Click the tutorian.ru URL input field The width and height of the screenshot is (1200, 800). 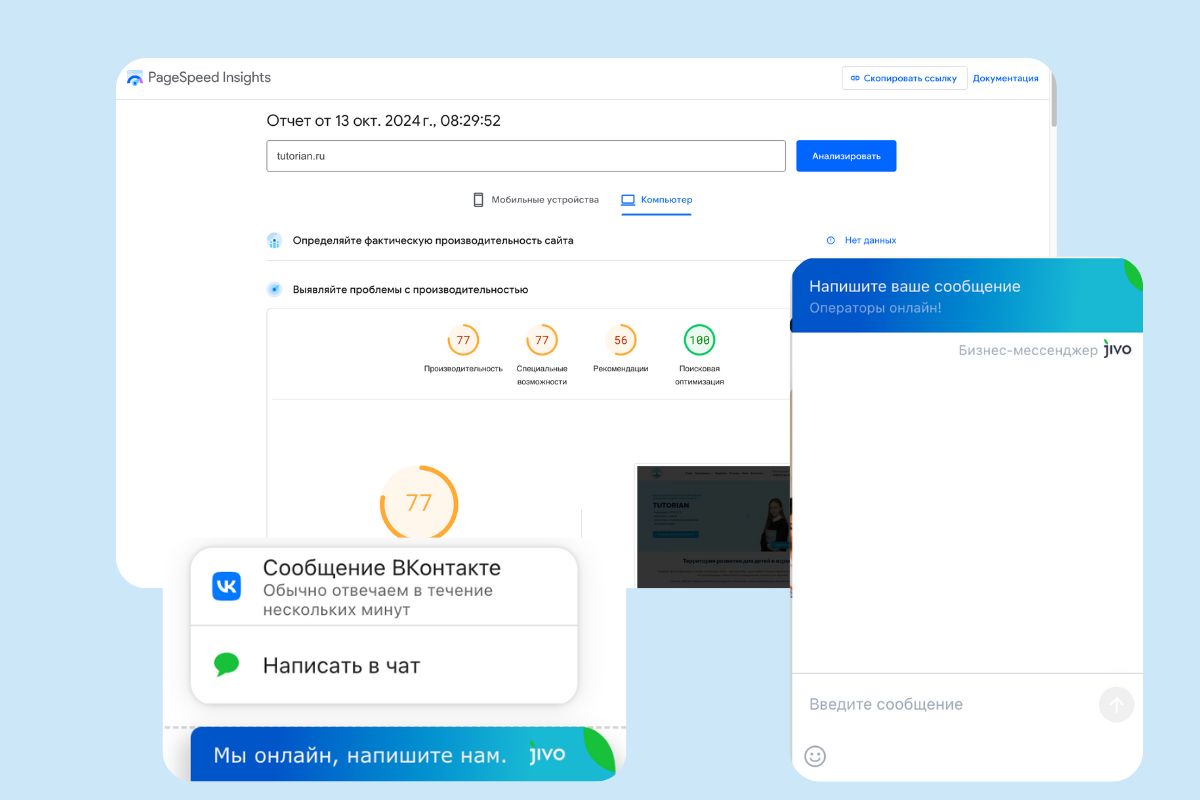tap(526, 156)
